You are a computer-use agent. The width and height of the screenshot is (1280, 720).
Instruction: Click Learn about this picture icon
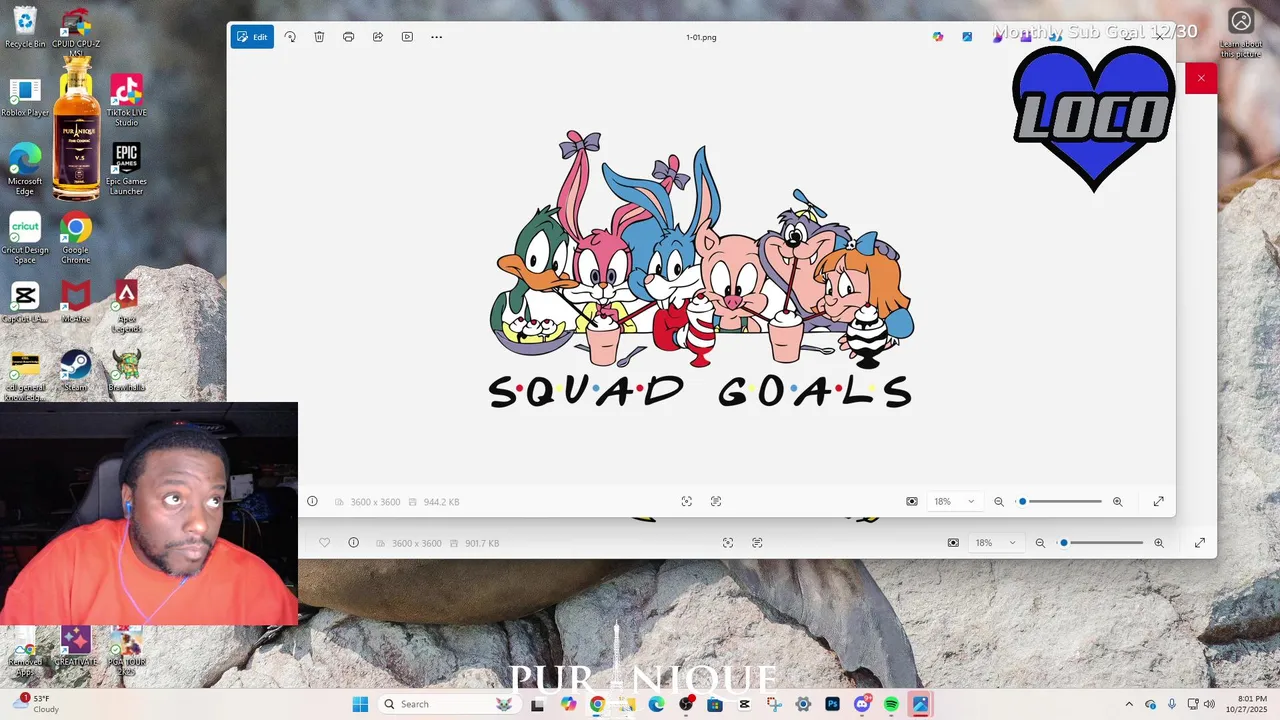click(x=1241, y=32)
